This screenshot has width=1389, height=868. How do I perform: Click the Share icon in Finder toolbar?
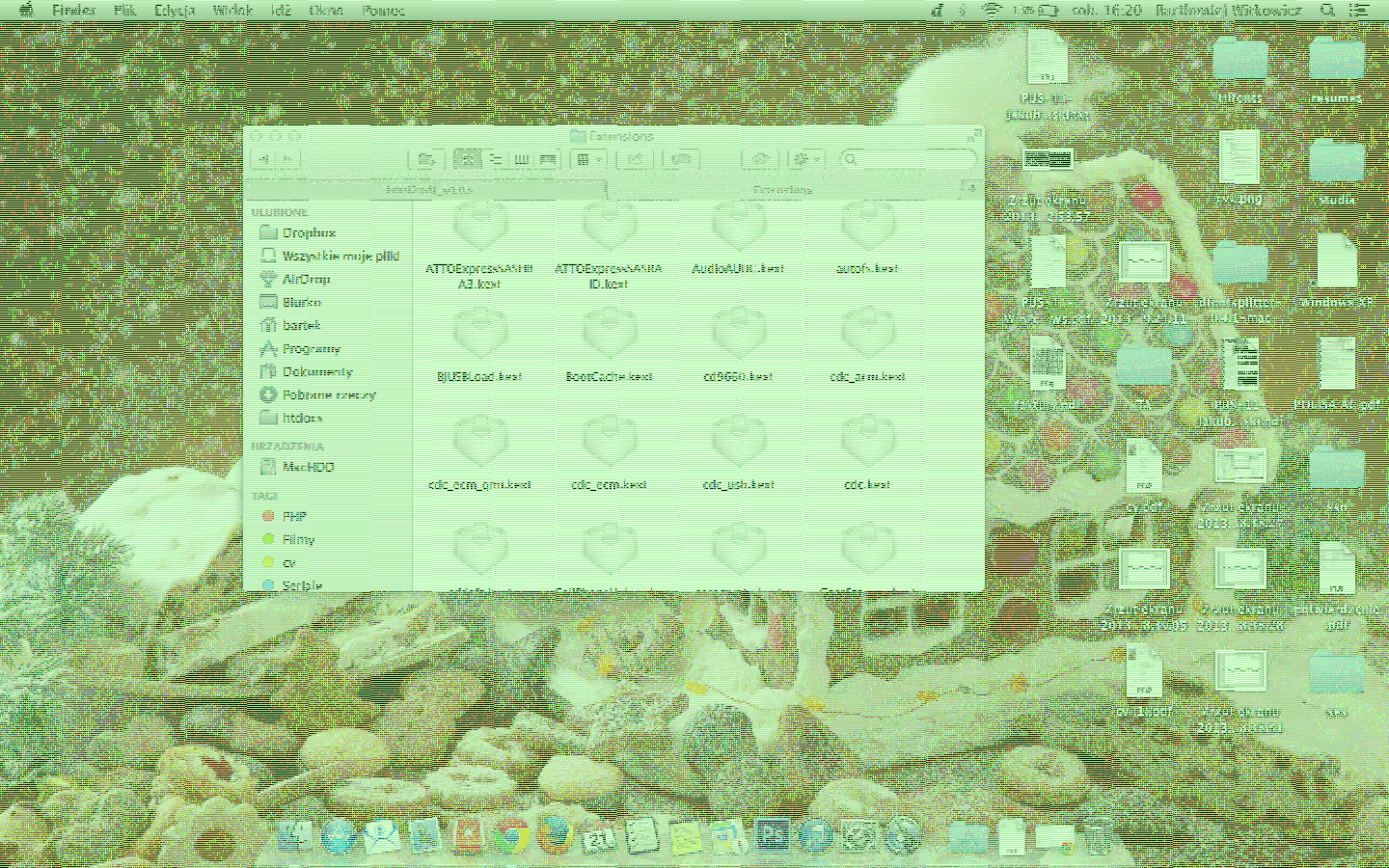pos(635,159)
